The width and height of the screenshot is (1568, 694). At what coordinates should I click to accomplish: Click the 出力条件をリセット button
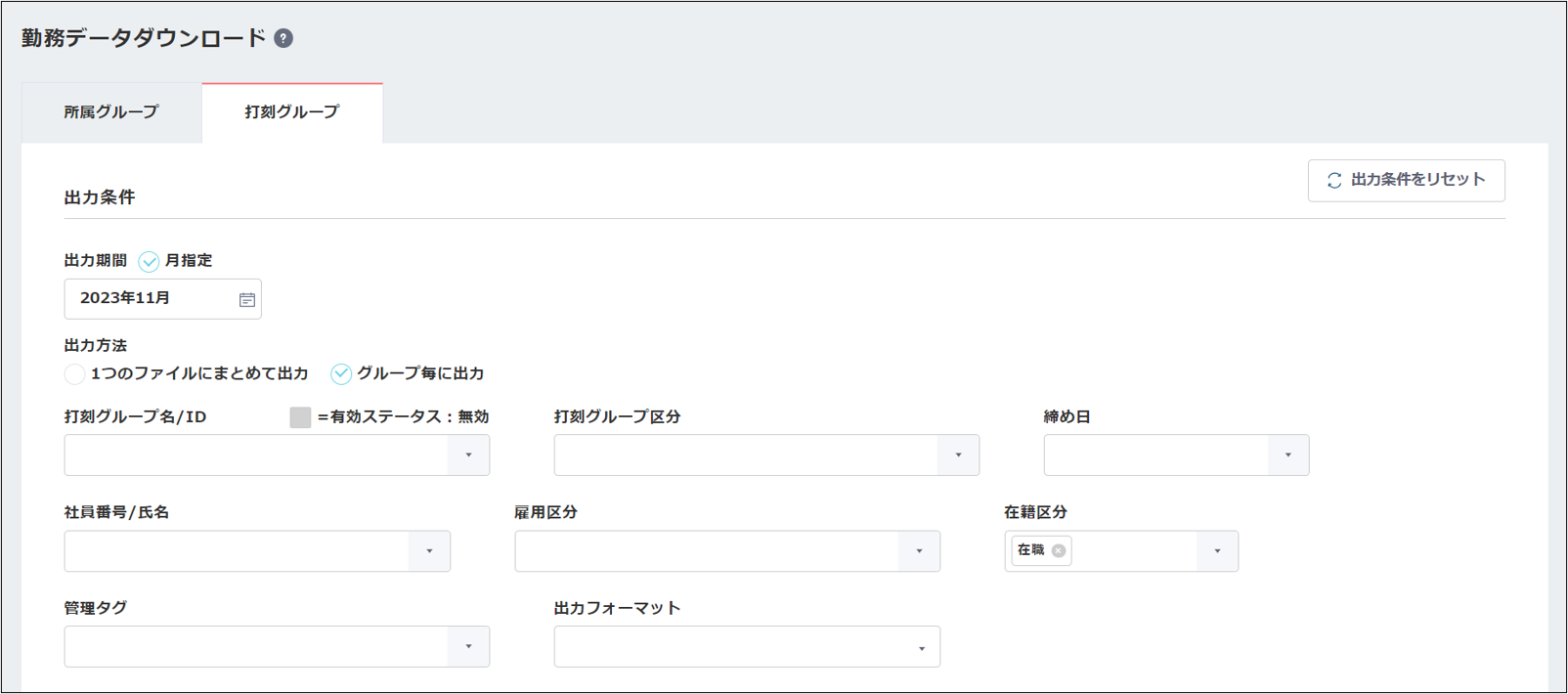1406,181
